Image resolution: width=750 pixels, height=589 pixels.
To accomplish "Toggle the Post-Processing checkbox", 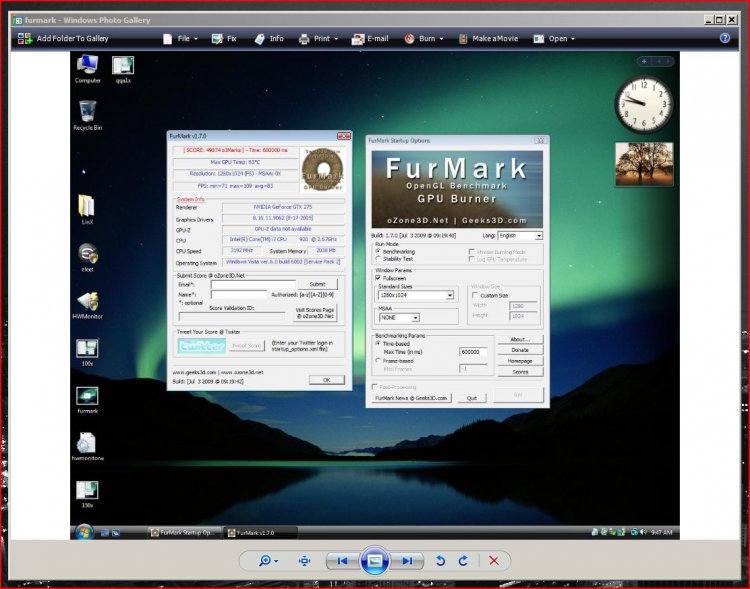I will pyautogui.click(x=375, y=387).
